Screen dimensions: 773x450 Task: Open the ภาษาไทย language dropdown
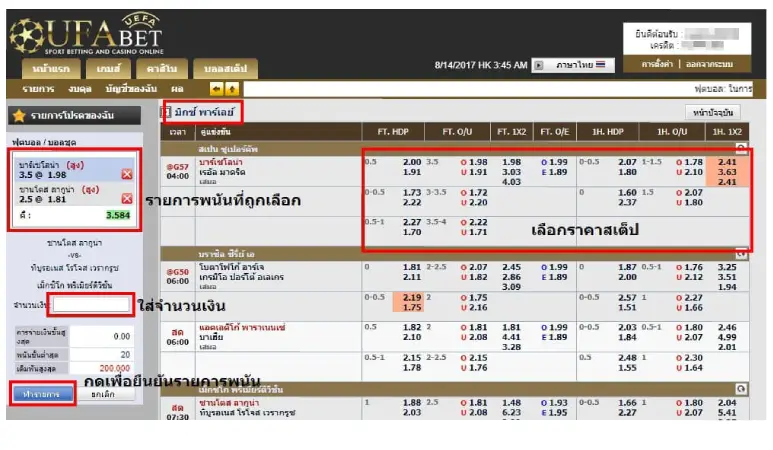tap(573, 65)
